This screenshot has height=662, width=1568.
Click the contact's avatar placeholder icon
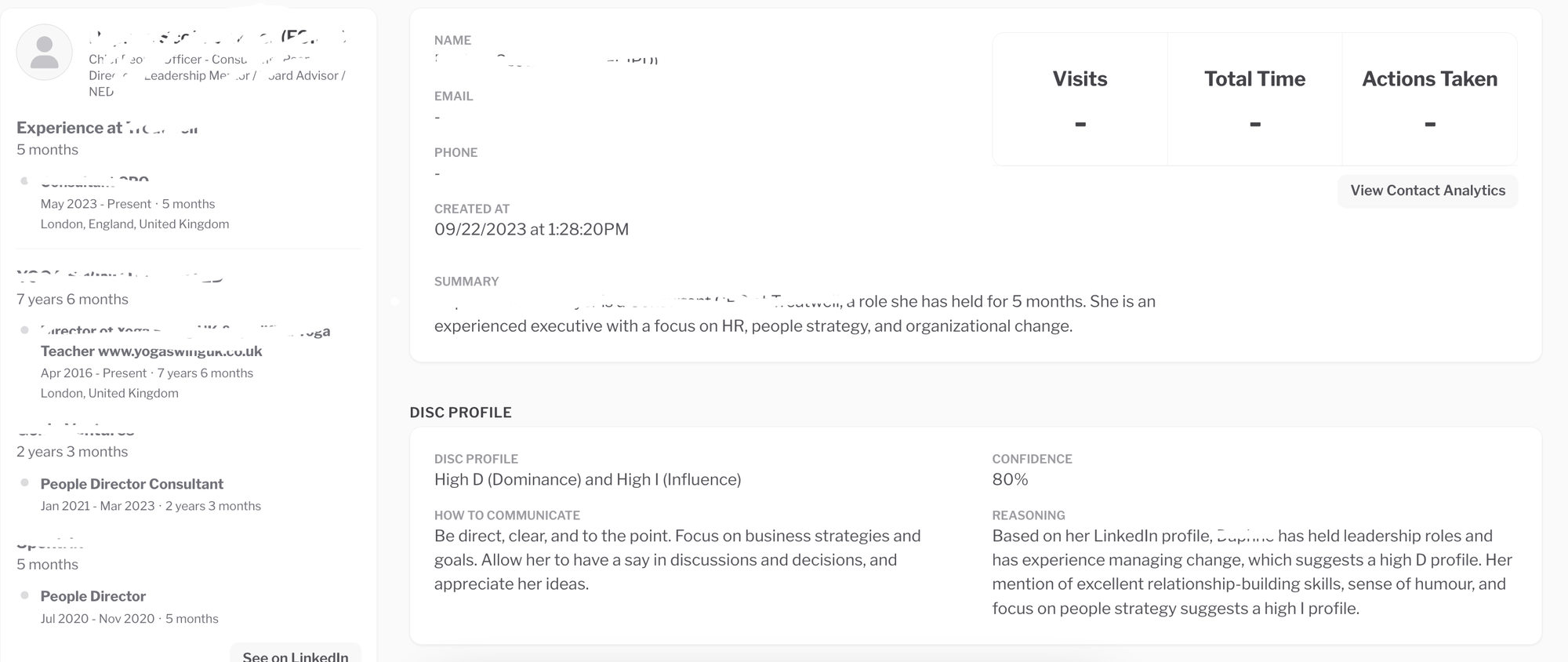(x=44, y=52)
